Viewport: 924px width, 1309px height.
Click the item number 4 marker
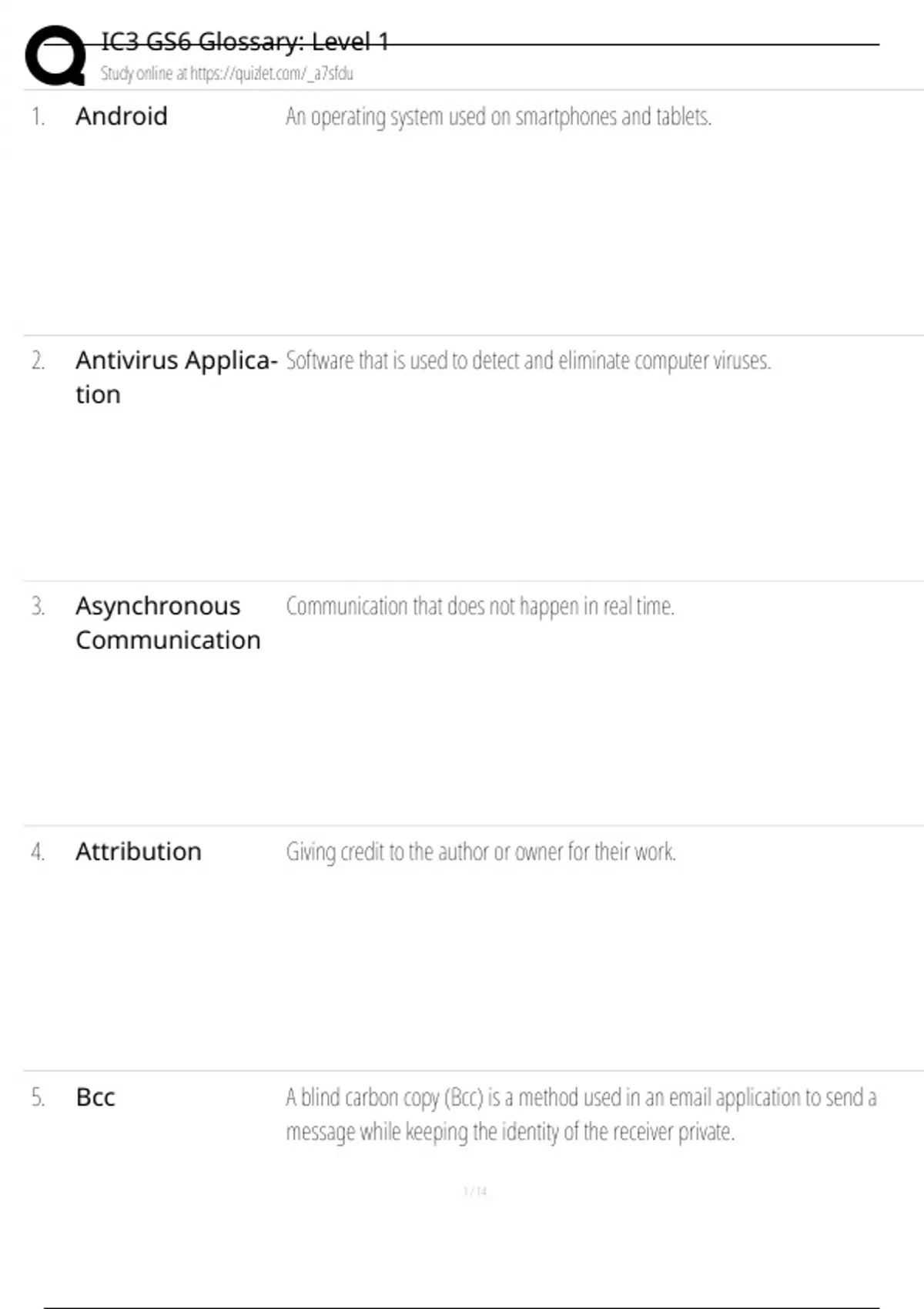point(38,852)
